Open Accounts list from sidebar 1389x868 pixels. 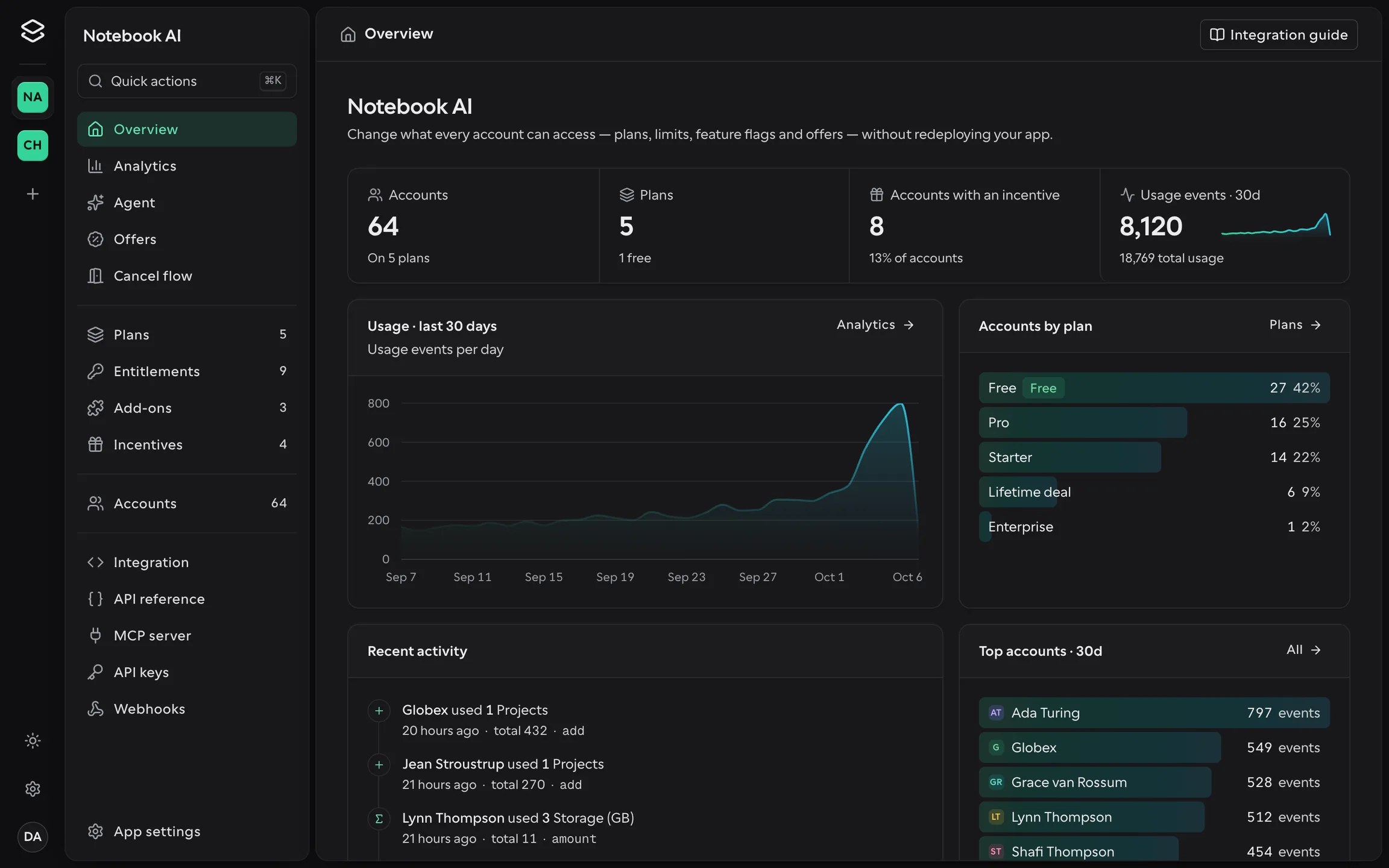pyautogui.click(x=187, y=503)
